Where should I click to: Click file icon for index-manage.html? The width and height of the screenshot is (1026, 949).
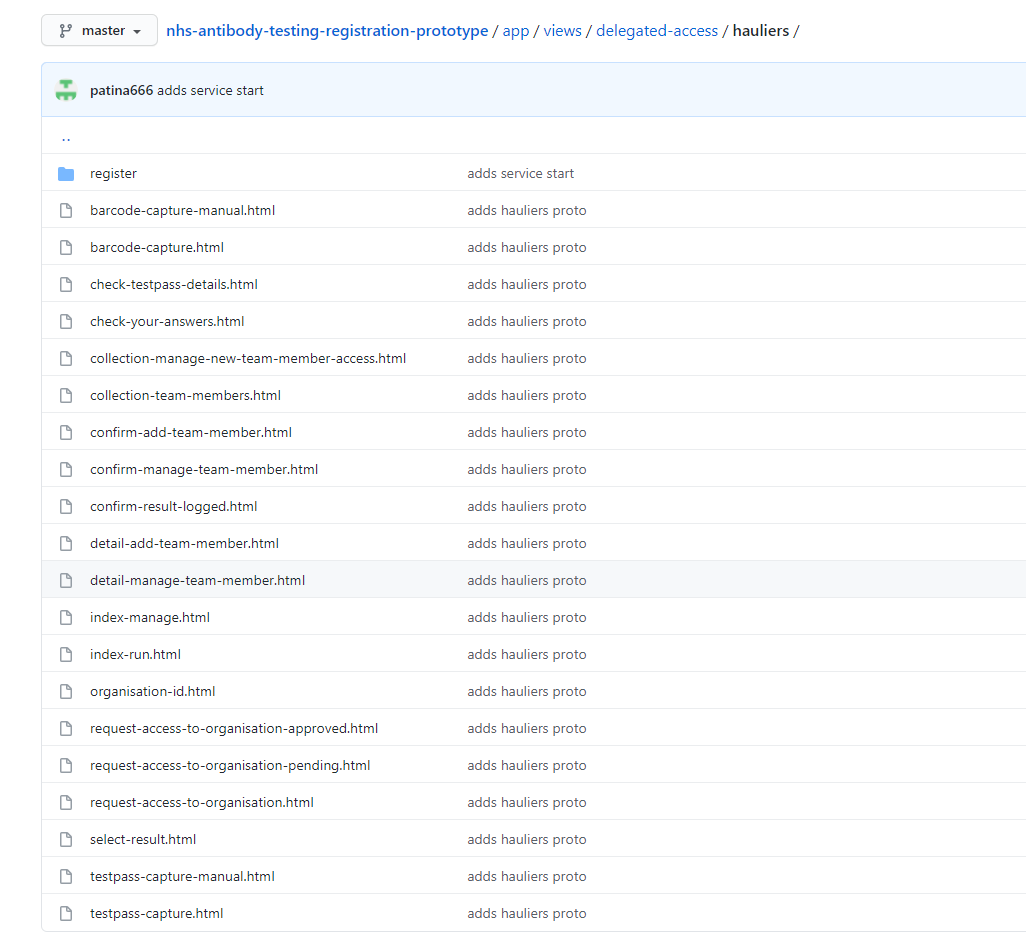coord(66,617)
